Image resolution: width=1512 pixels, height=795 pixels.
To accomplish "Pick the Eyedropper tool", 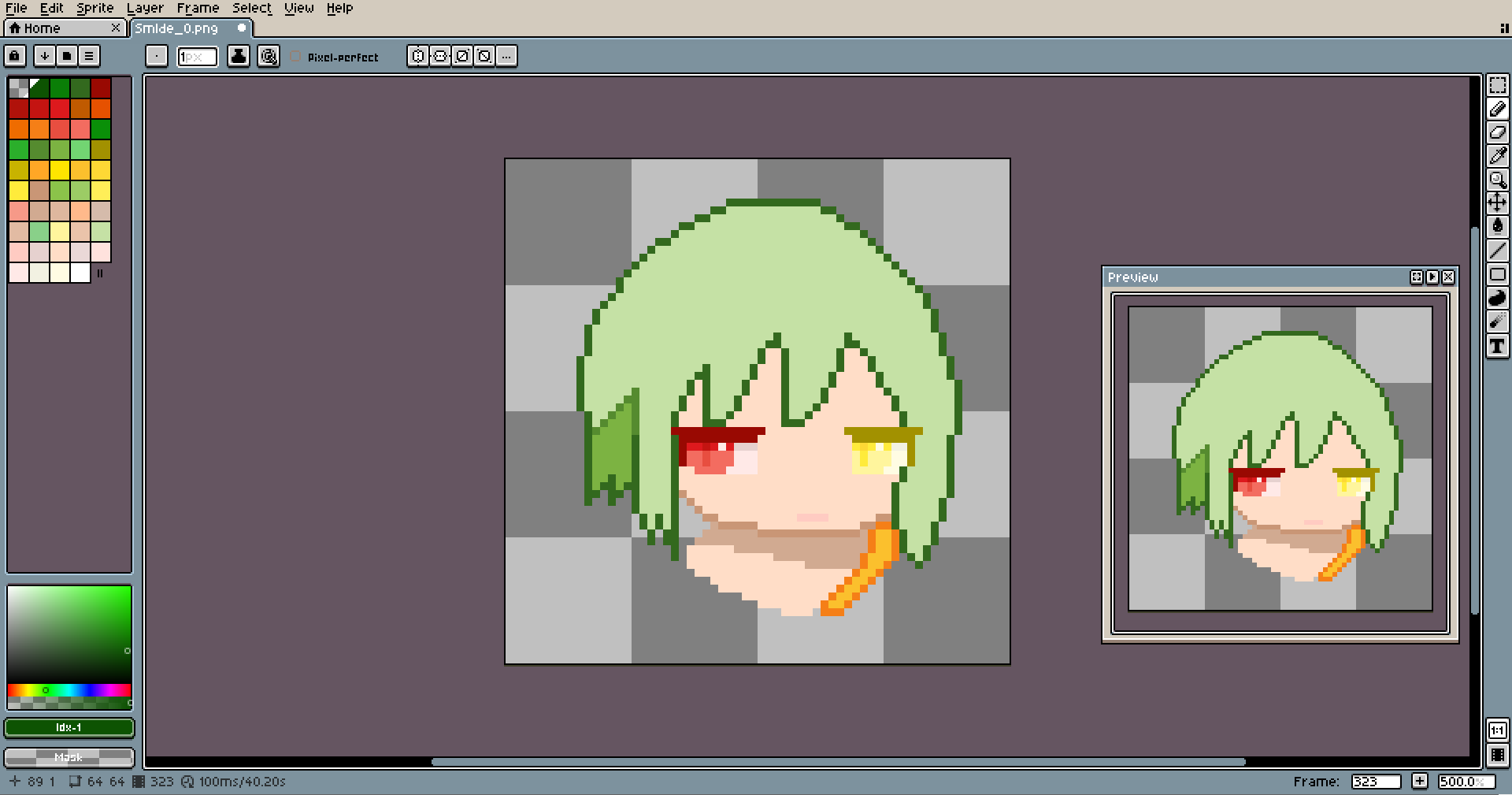I will (x=1497, y=156).
